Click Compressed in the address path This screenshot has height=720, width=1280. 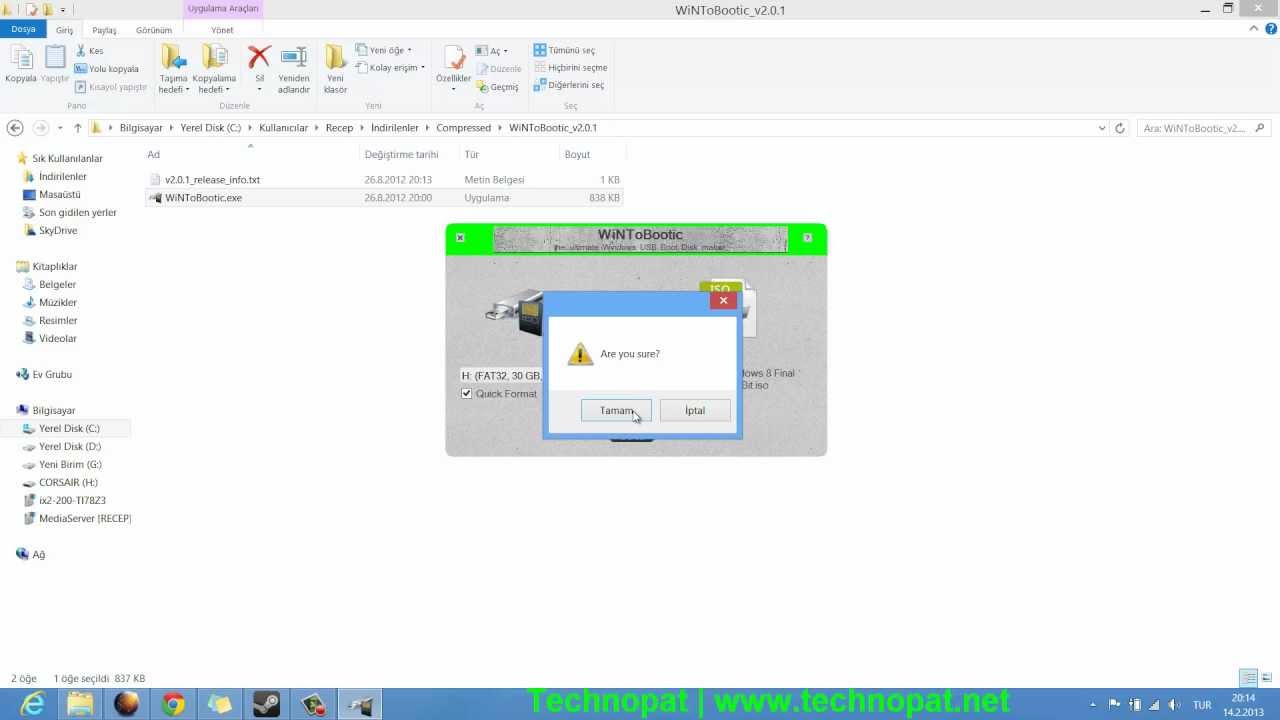(463, 128)
